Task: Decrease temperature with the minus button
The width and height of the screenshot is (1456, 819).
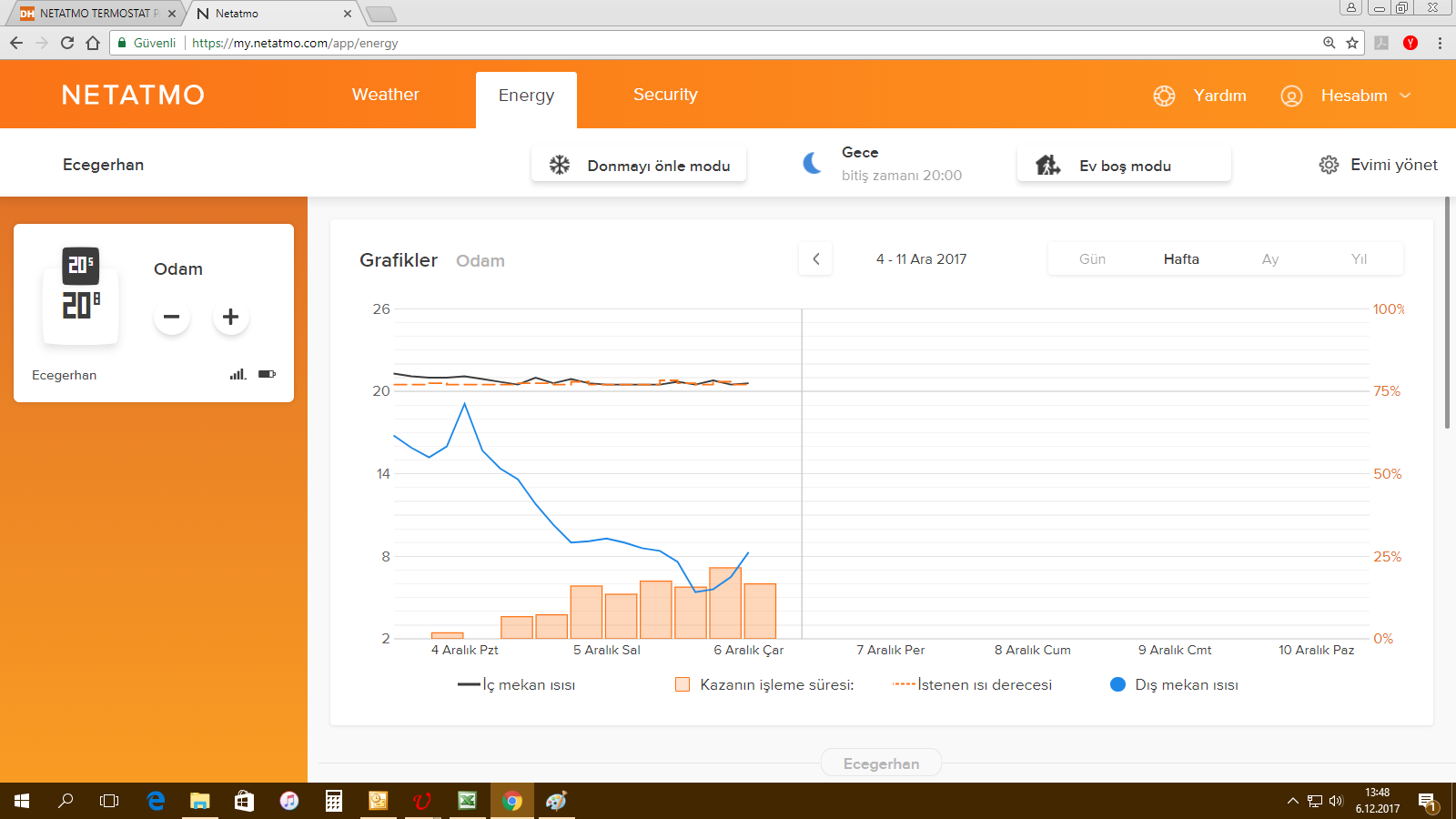Action: (172, 317)
